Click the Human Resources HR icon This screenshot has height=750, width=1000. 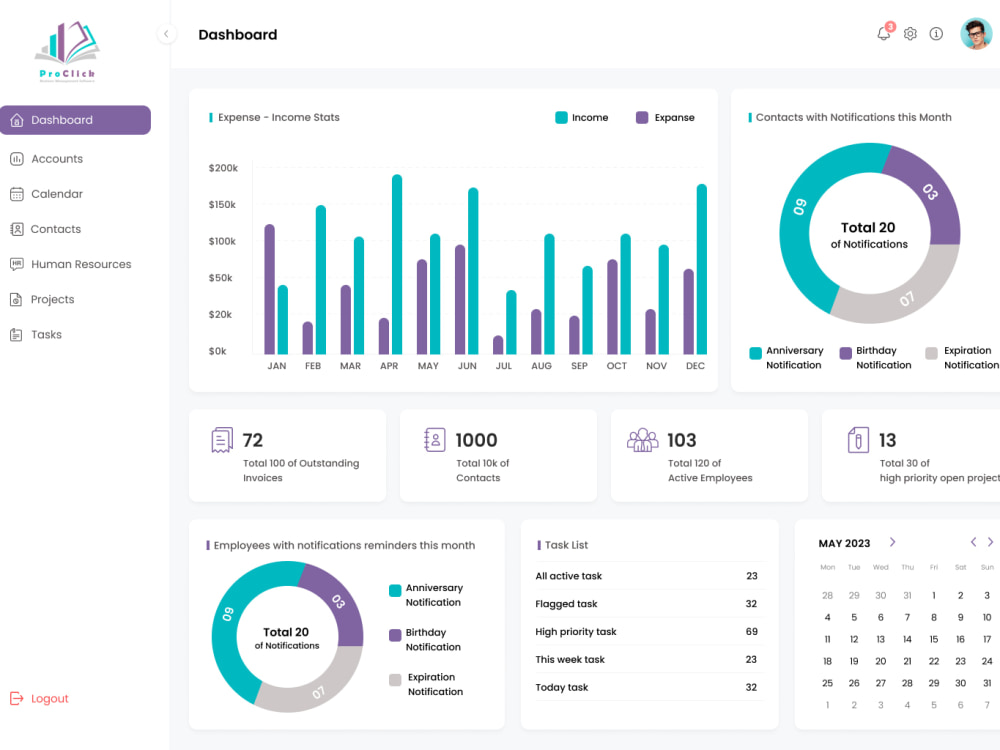[17, 264]
